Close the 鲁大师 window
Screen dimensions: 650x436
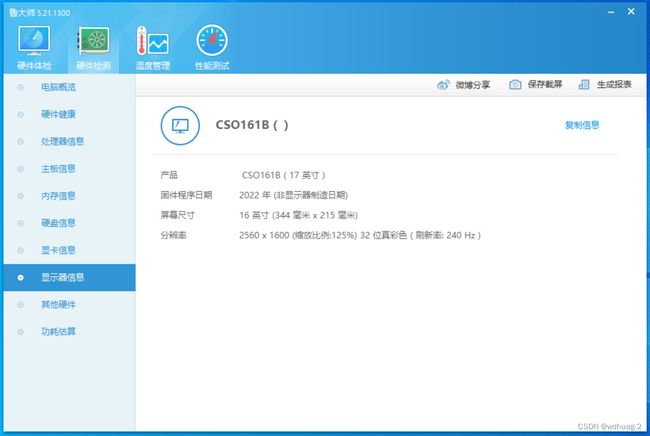coord(631,12)
